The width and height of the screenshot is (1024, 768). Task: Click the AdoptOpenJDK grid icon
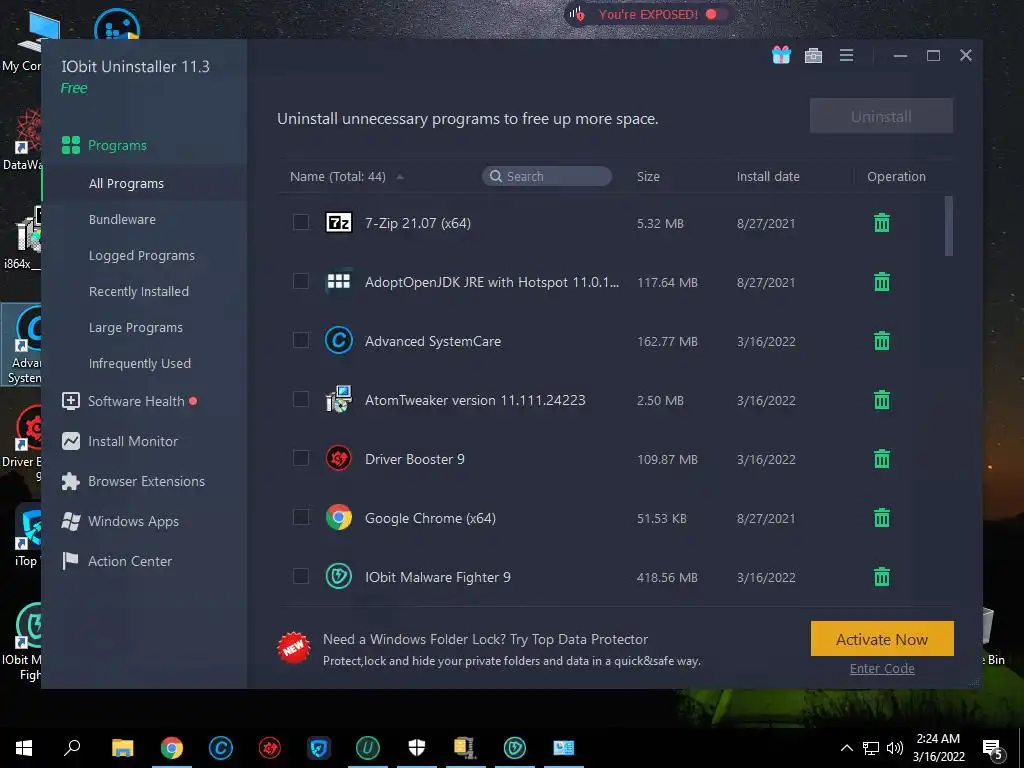[x=339, y=281]
